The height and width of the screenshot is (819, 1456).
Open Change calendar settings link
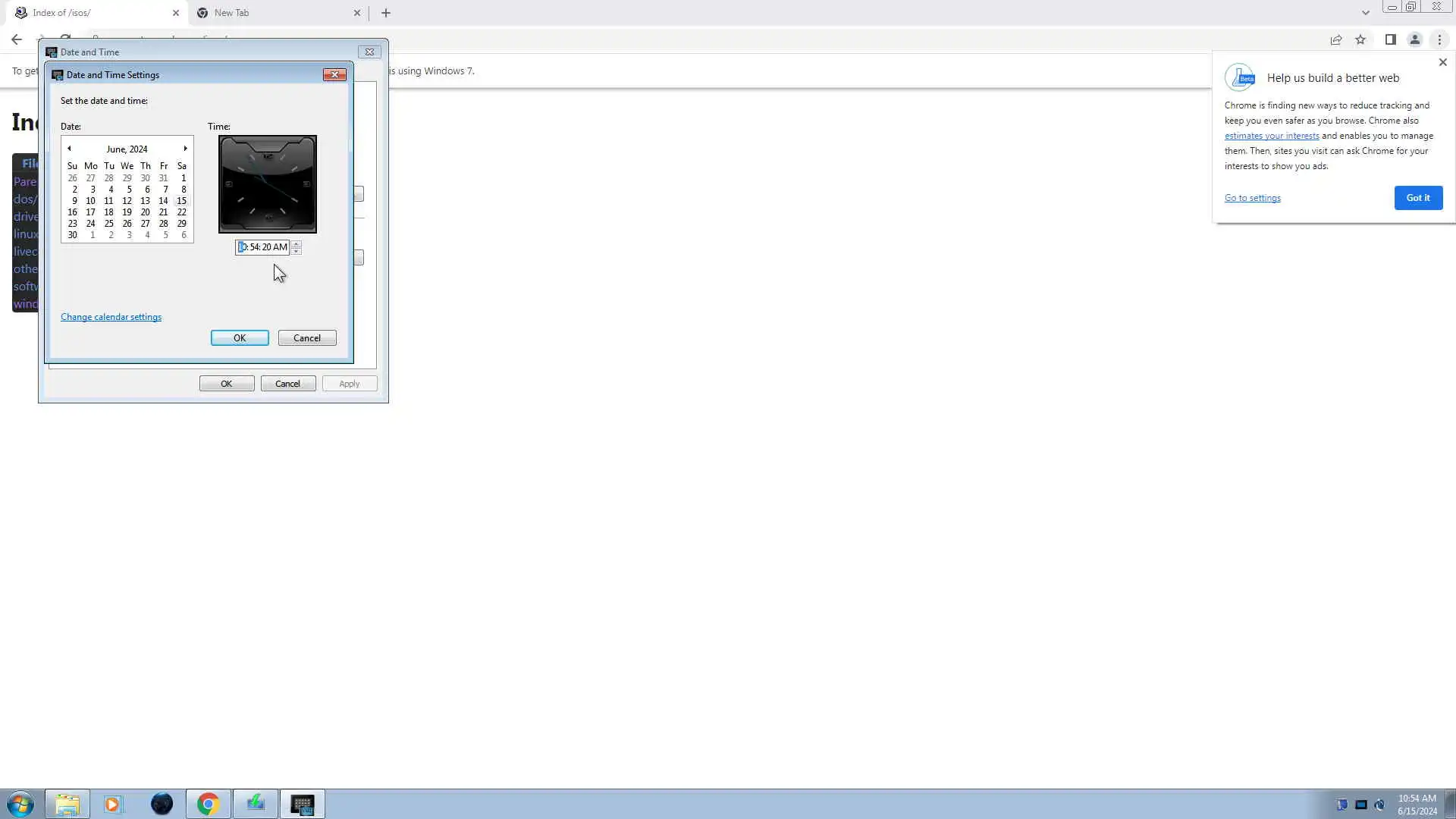pos(111,317)
